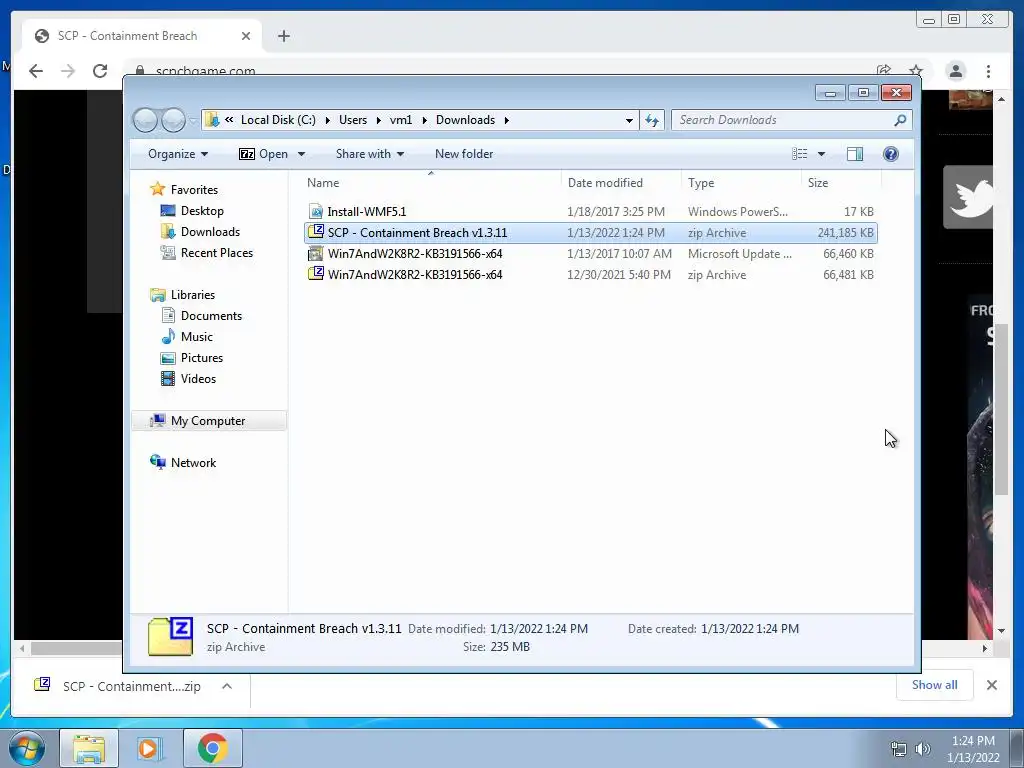Open Recent Places in sidebar
Image resolution: width=1024 pixels, height=768 pixels.
(x=216, y=253)
